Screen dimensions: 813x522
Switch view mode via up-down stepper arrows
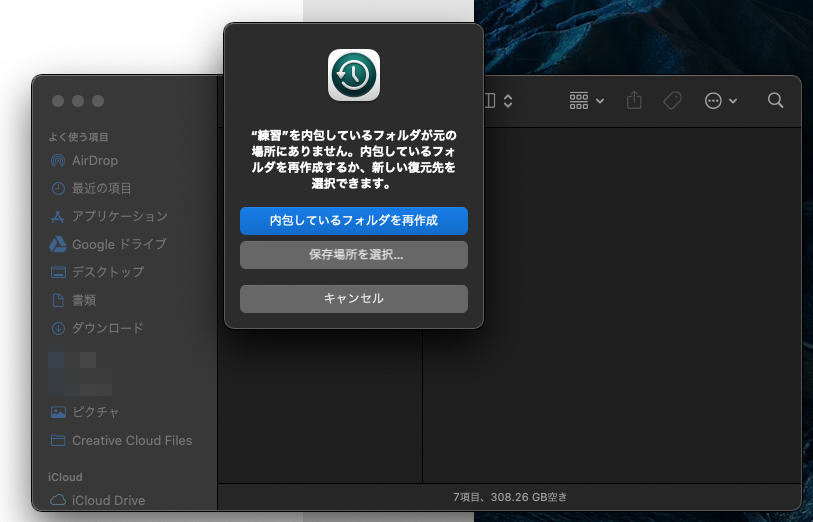pos(508,101)
